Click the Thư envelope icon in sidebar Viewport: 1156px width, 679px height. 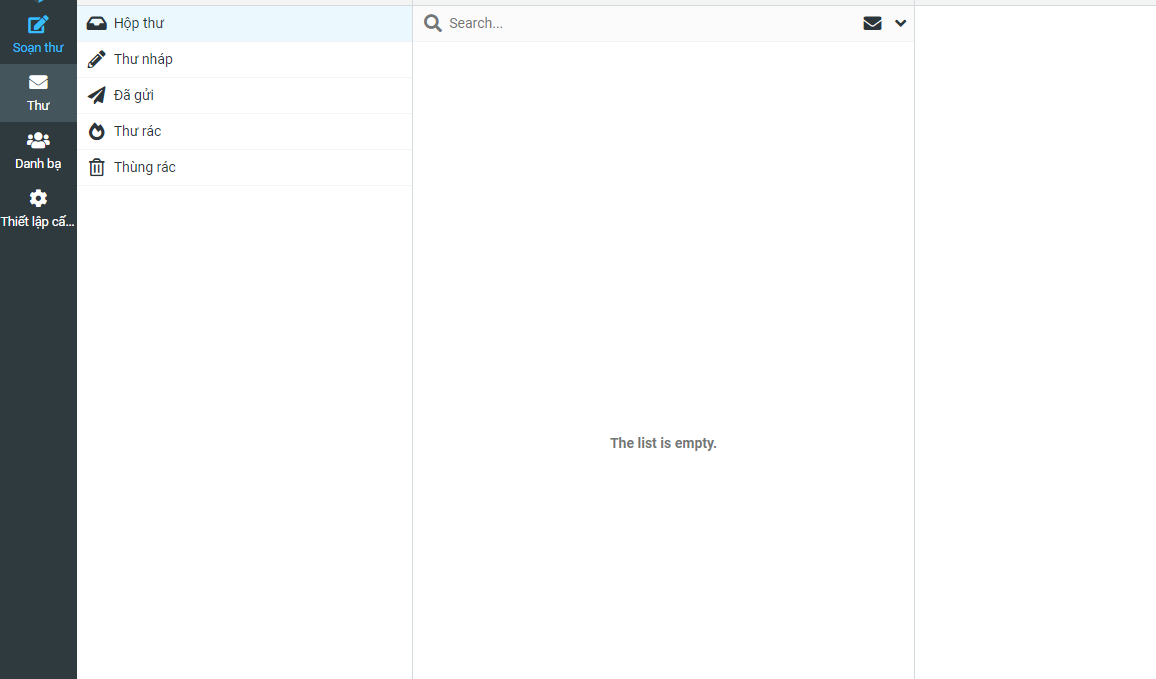coord(38,82)
